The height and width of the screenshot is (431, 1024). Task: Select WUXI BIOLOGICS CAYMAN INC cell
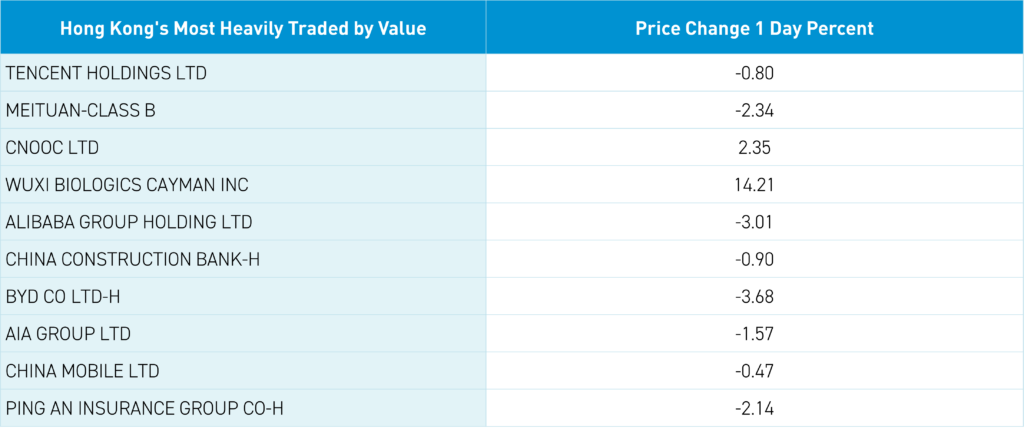(127, 185)
